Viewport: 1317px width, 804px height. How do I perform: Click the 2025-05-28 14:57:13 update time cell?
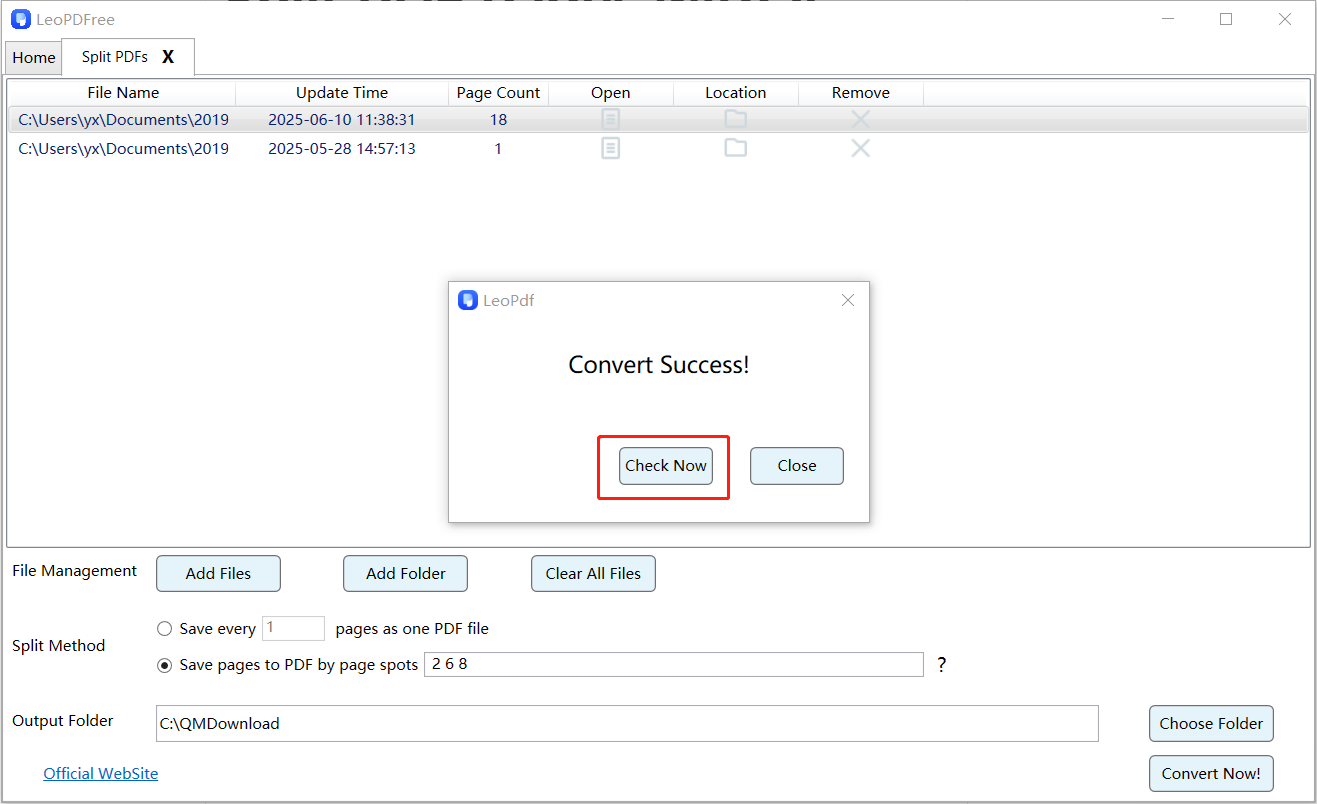coord(342,149)
